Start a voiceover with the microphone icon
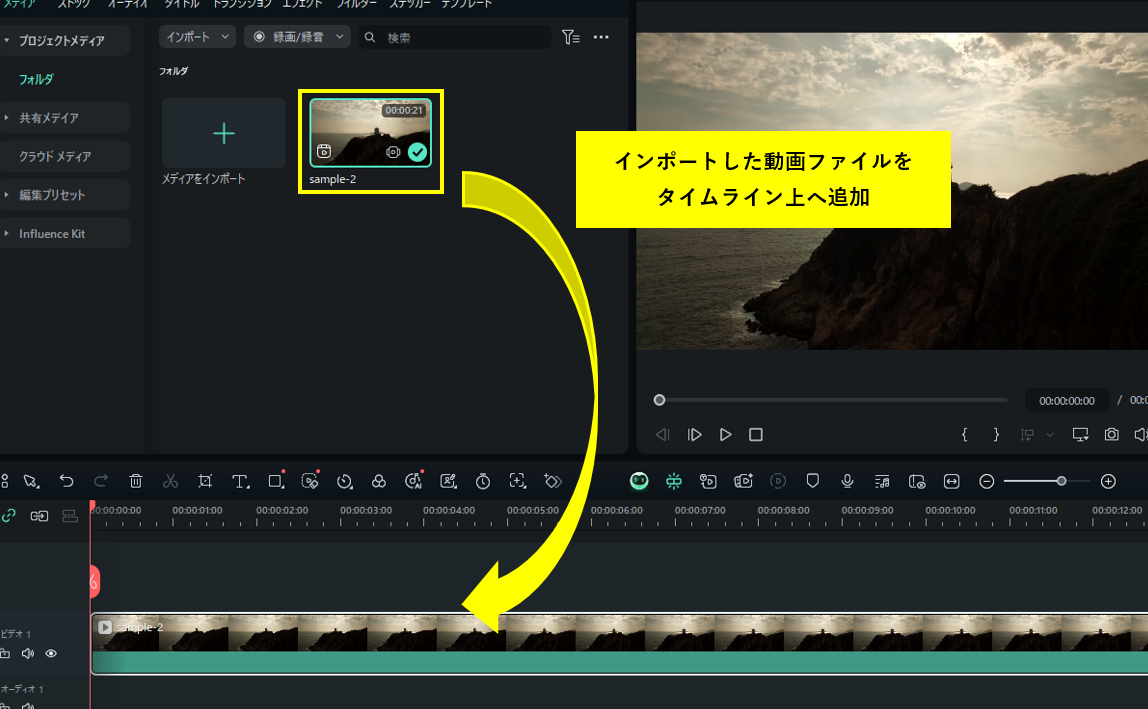The width and height of the screenshot is (1148, 709). [847, 481]
